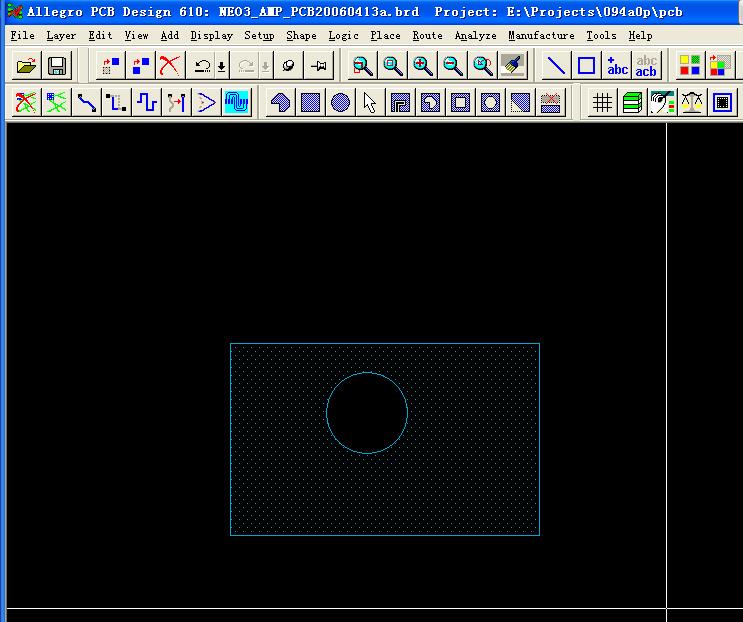
Task: Click the Undo arrow icon
Action: click(x=202, y=65)
